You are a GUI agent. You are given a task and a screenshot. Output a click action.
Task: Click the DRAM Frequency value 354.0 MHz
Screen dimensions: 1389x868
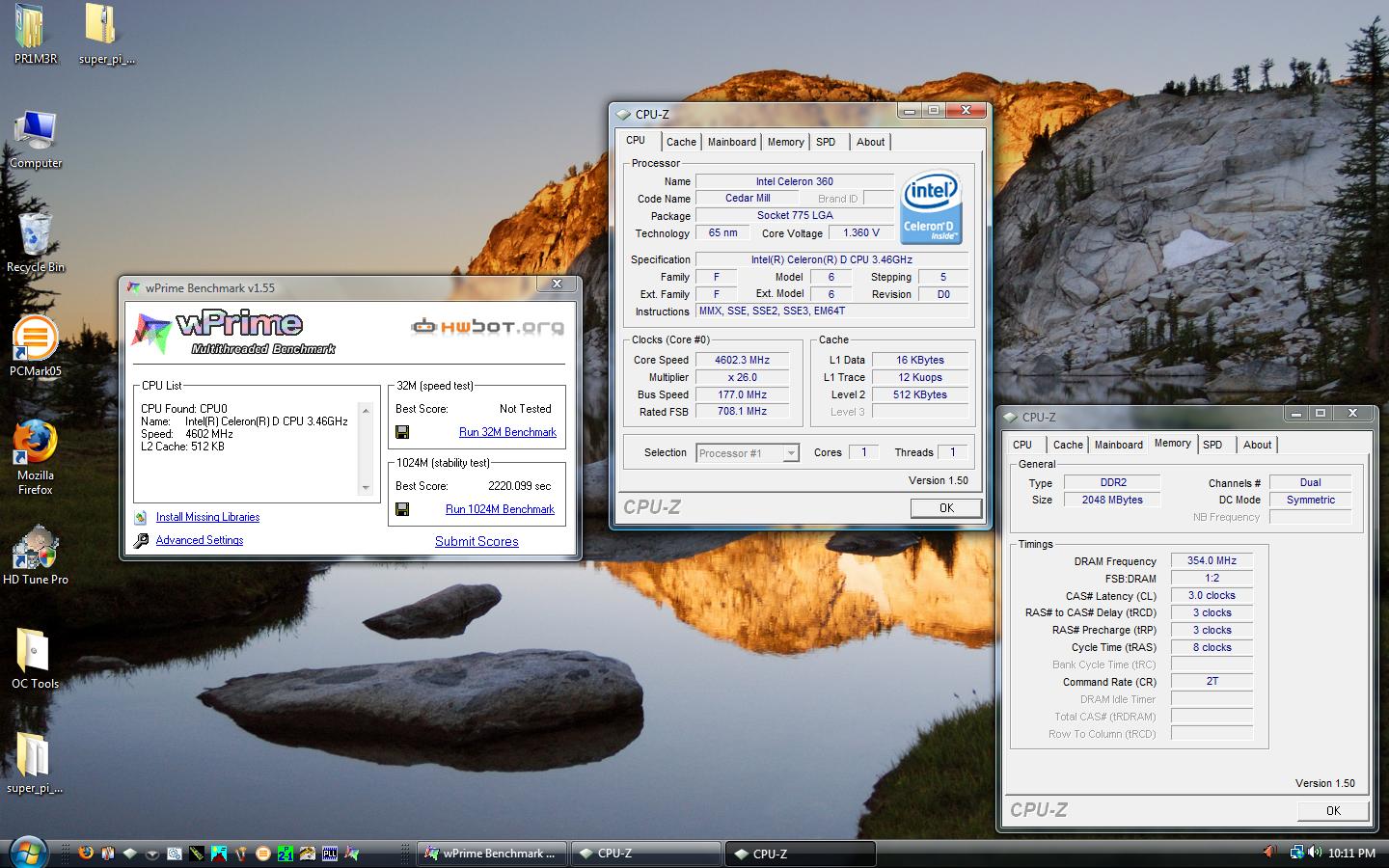(x=1212, y=560)
